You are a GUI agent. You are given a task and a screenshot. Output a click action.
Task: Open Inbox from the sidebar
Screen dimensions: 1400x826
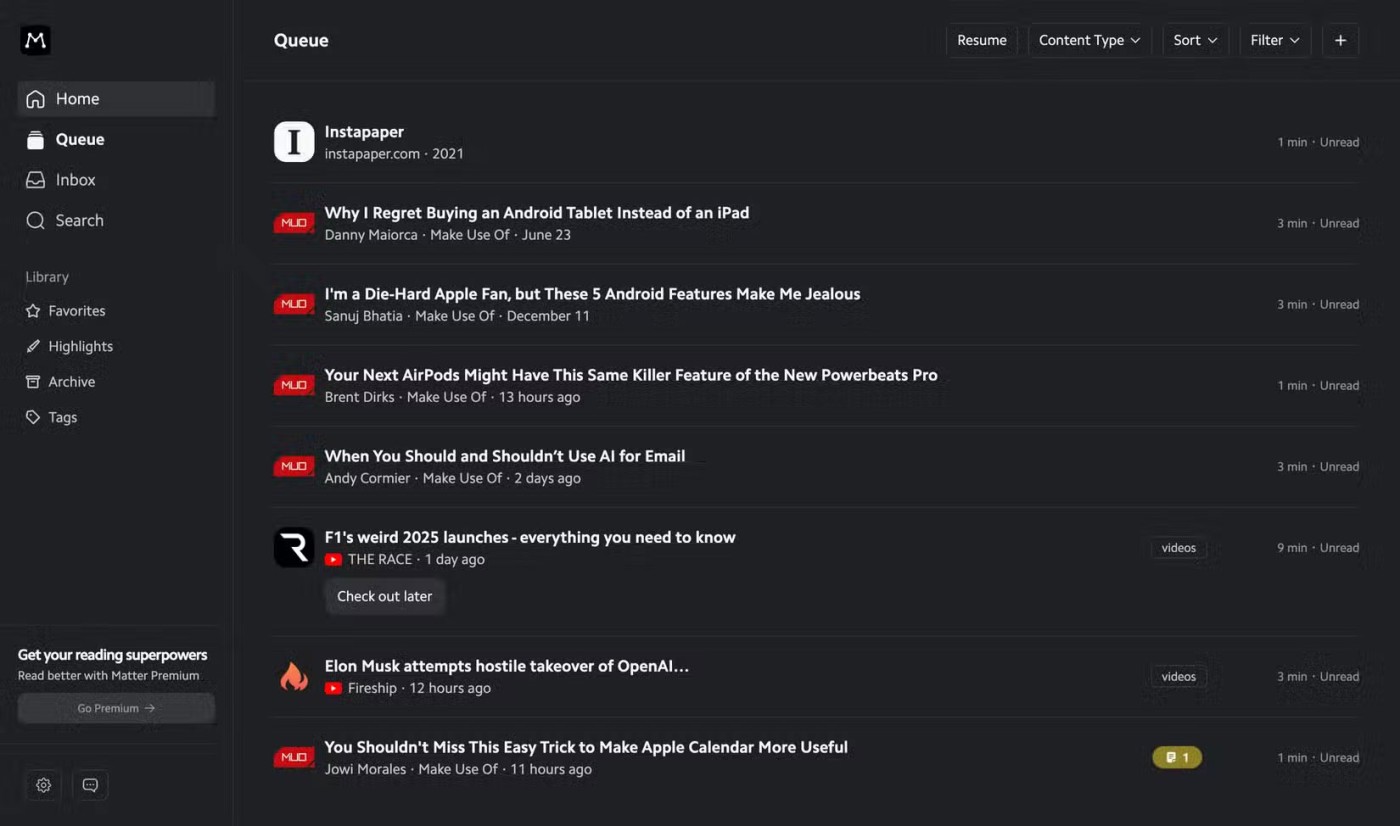tap(75, 180)
